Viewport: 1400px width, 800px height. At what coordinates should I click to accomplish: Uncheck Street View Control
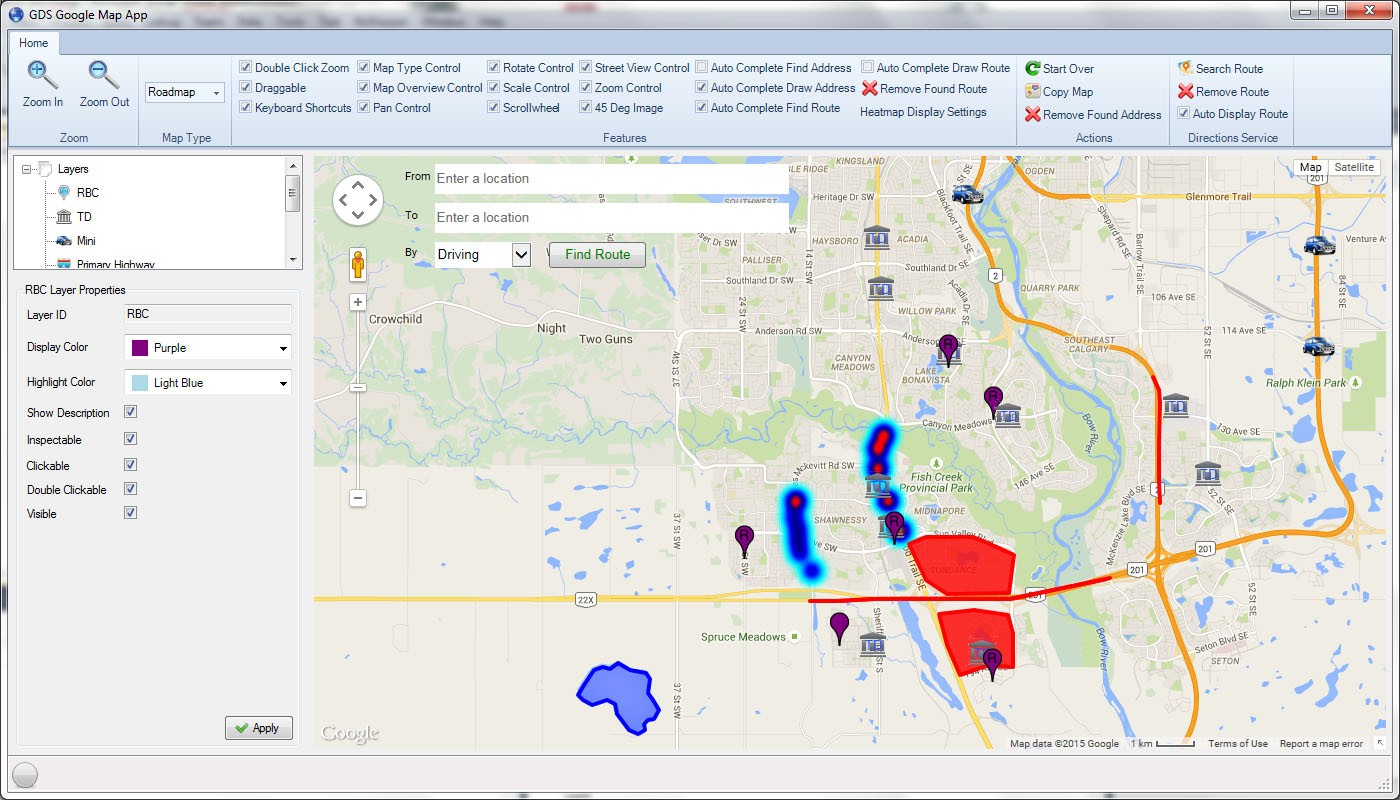tap(586, 68)
